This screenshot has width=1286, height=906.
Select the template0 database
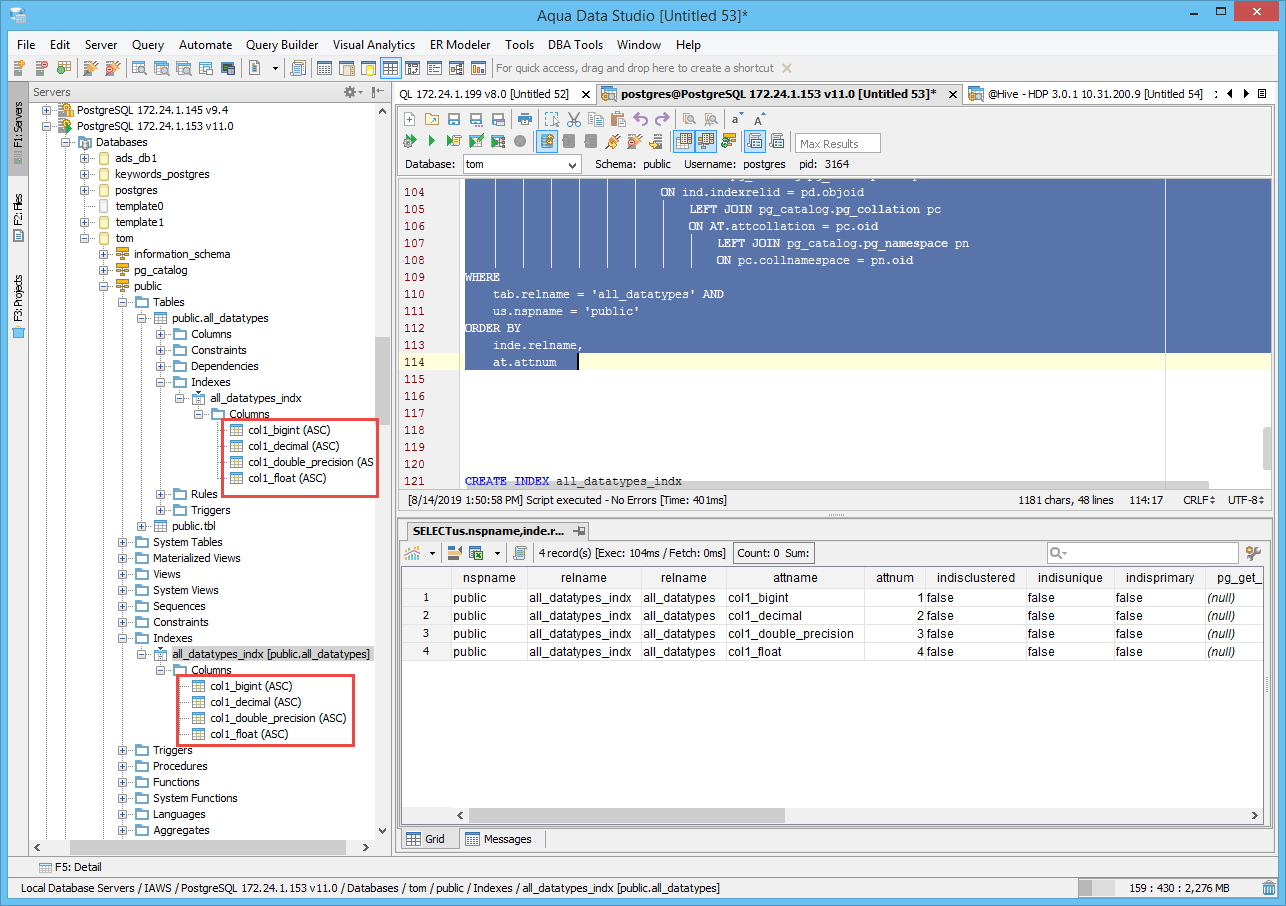coord(139,206)
